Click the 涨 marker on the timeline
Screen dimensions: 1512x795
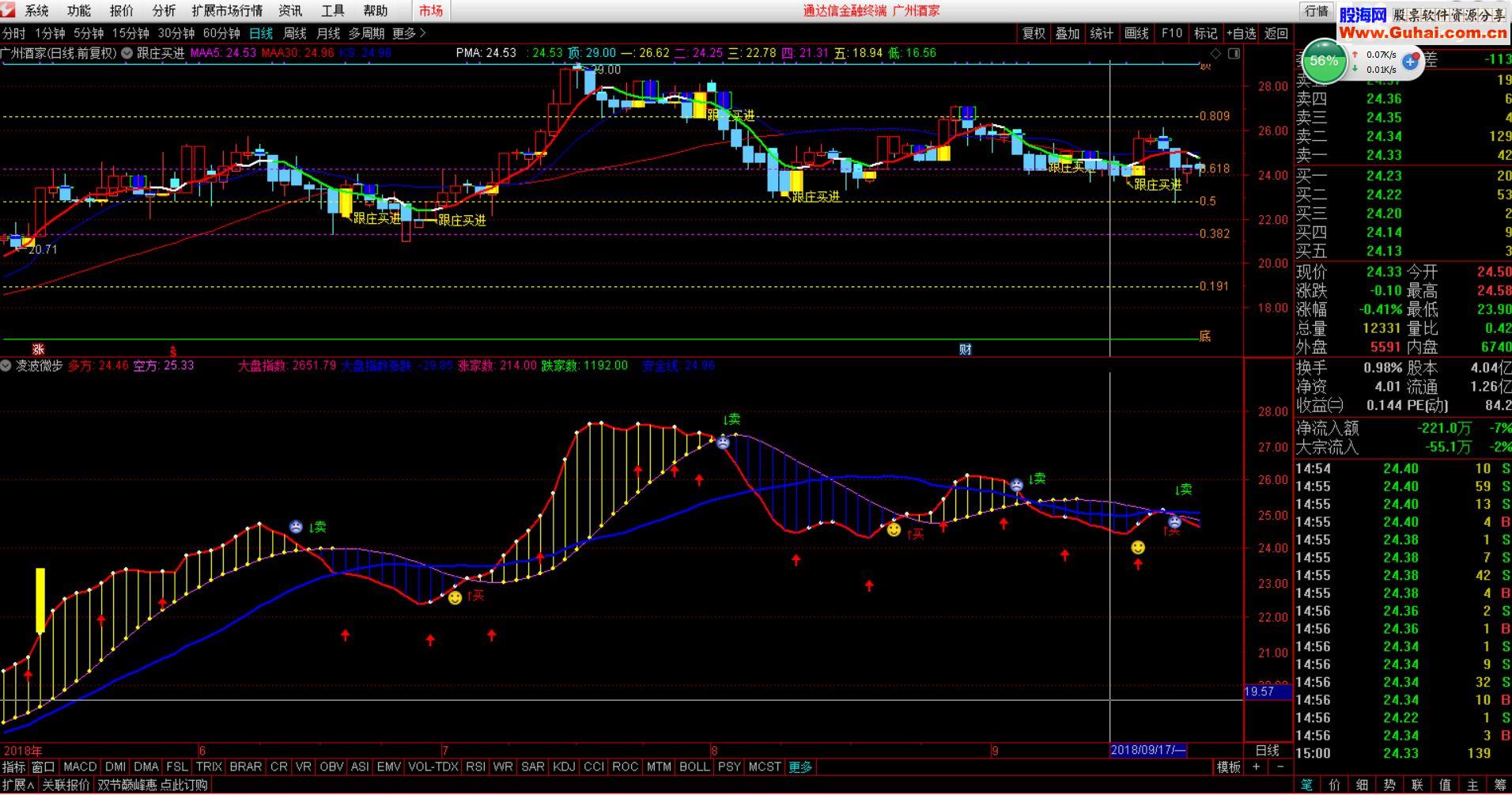pyautogui.click(x=38, y=349)
